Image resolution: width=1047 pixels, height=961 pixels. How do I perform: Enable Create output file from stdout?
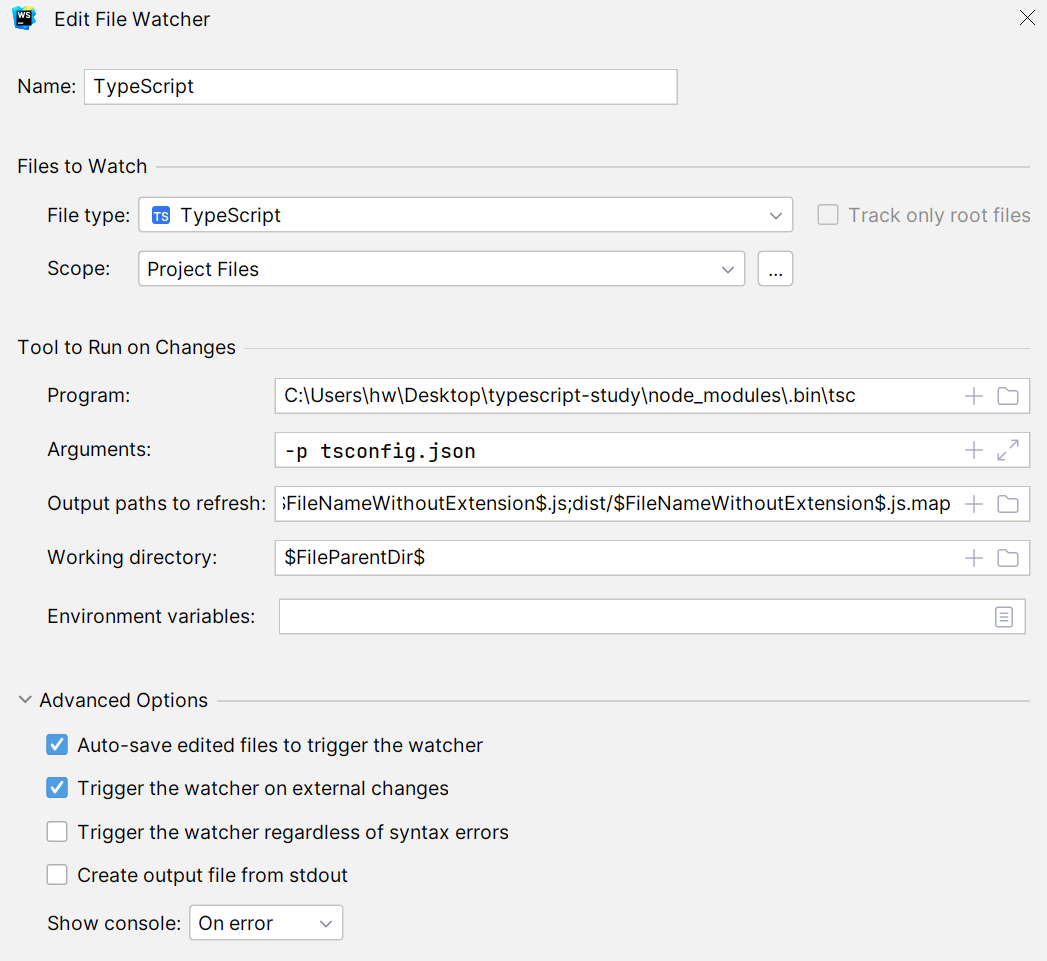(57, 875)
